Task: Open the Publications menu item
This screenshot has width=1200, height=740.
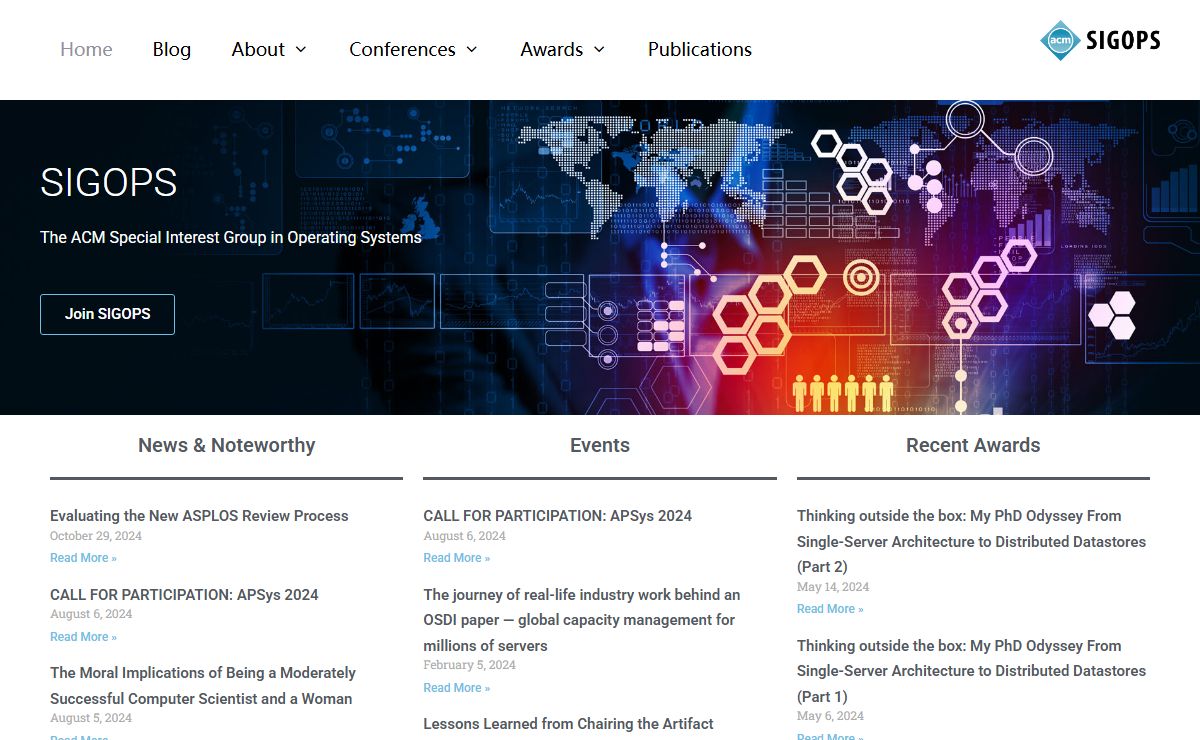Action: [x=700, y=49]
